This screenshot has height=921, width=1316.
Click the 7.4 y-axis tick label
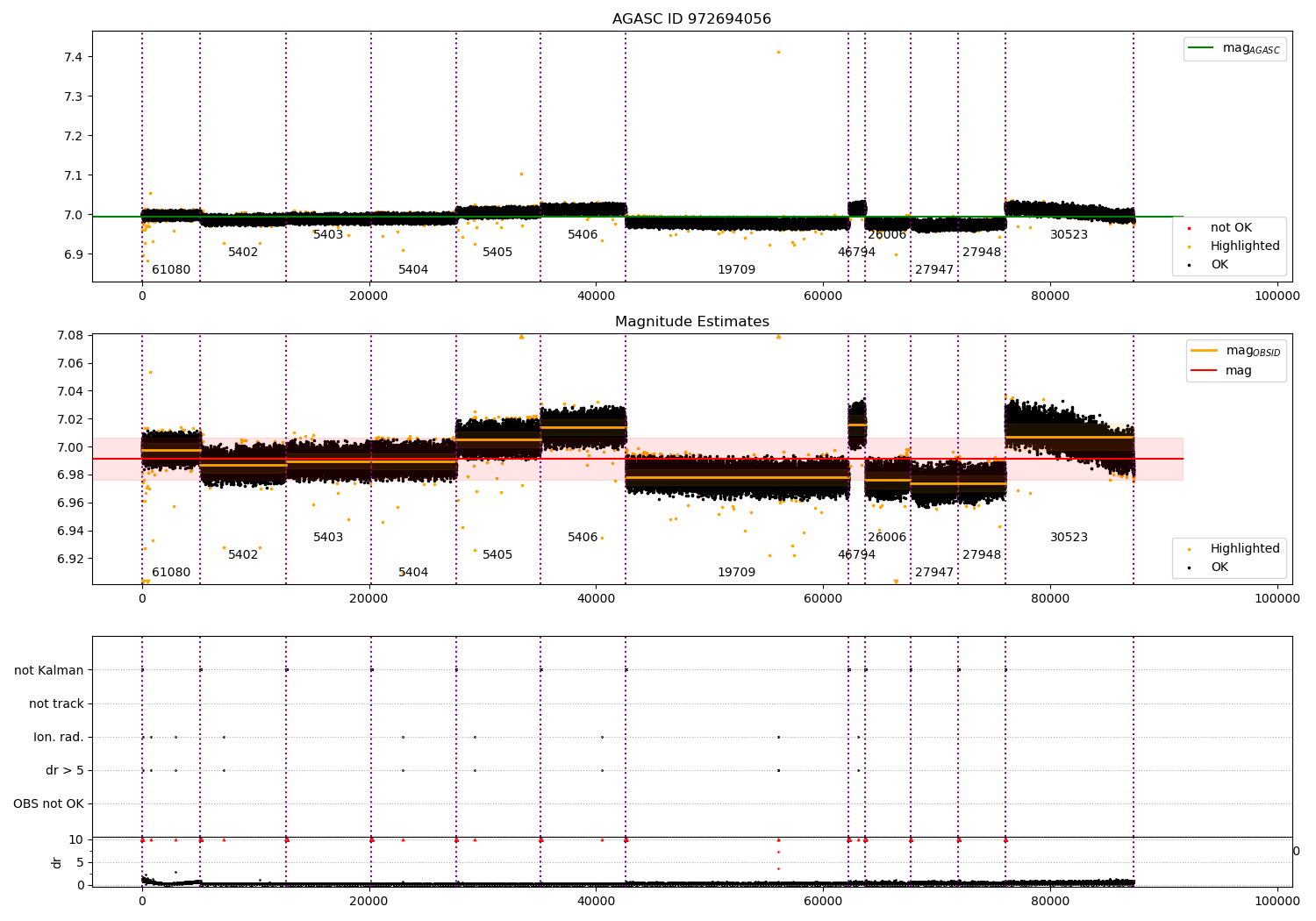pos(74,57)
